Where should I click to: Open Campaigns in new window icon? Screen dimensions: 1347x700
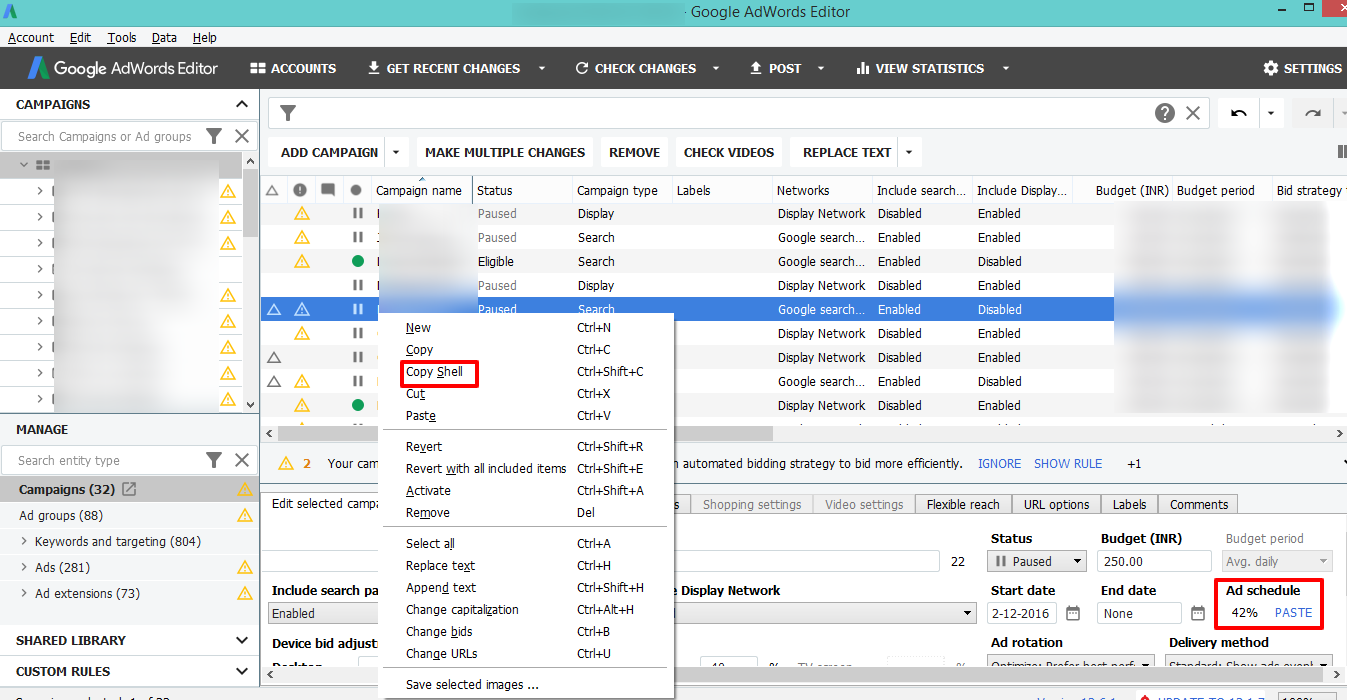click(129, 489)
